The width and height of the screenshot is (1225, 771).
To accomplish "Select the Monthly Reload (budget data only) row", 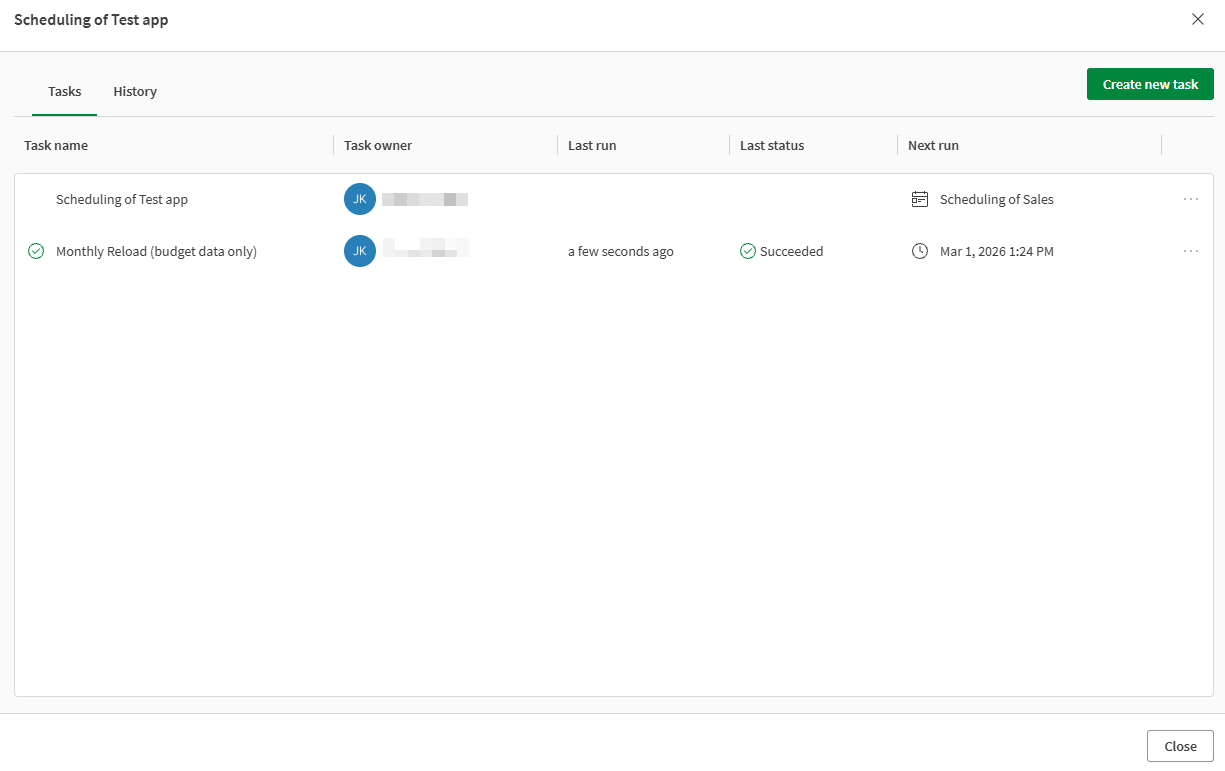I will pos(156,251).
